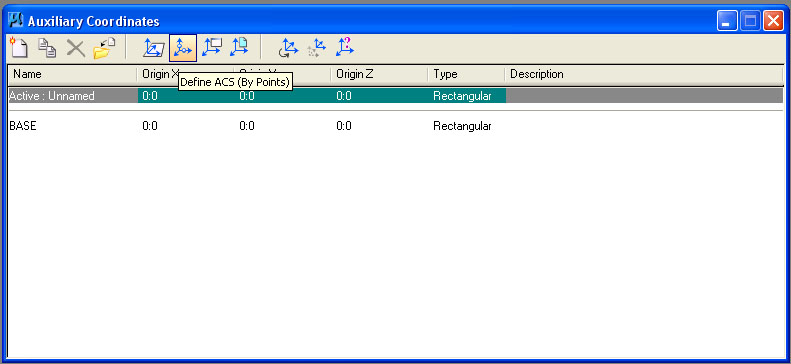Sort by the Origin Z column header

379,74
